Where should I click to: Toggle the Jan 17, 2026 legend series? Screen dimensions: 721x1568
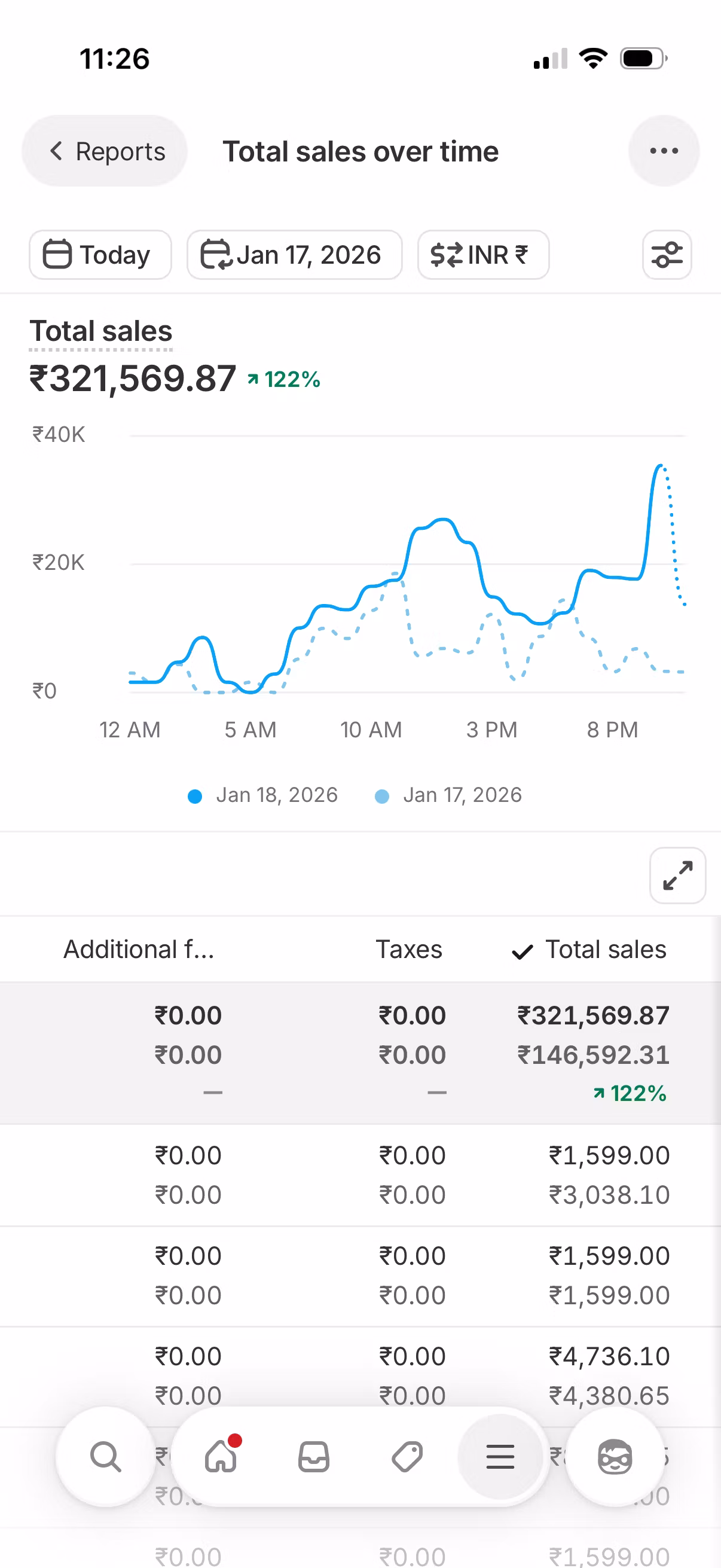449,795
